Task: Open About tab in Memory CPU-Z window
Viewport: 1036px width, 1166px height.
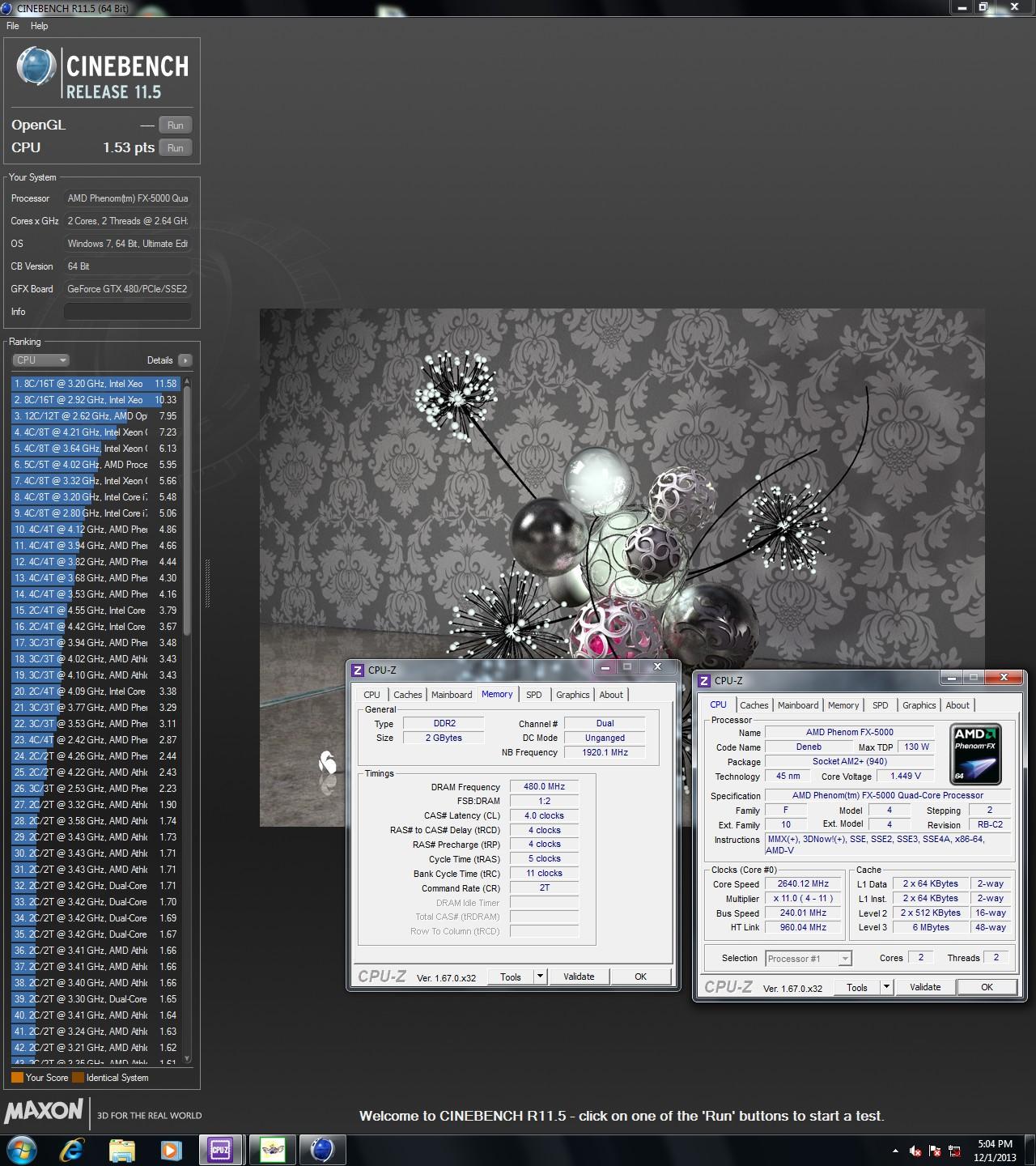Action: pyautogui.click(x=611, y=695)
